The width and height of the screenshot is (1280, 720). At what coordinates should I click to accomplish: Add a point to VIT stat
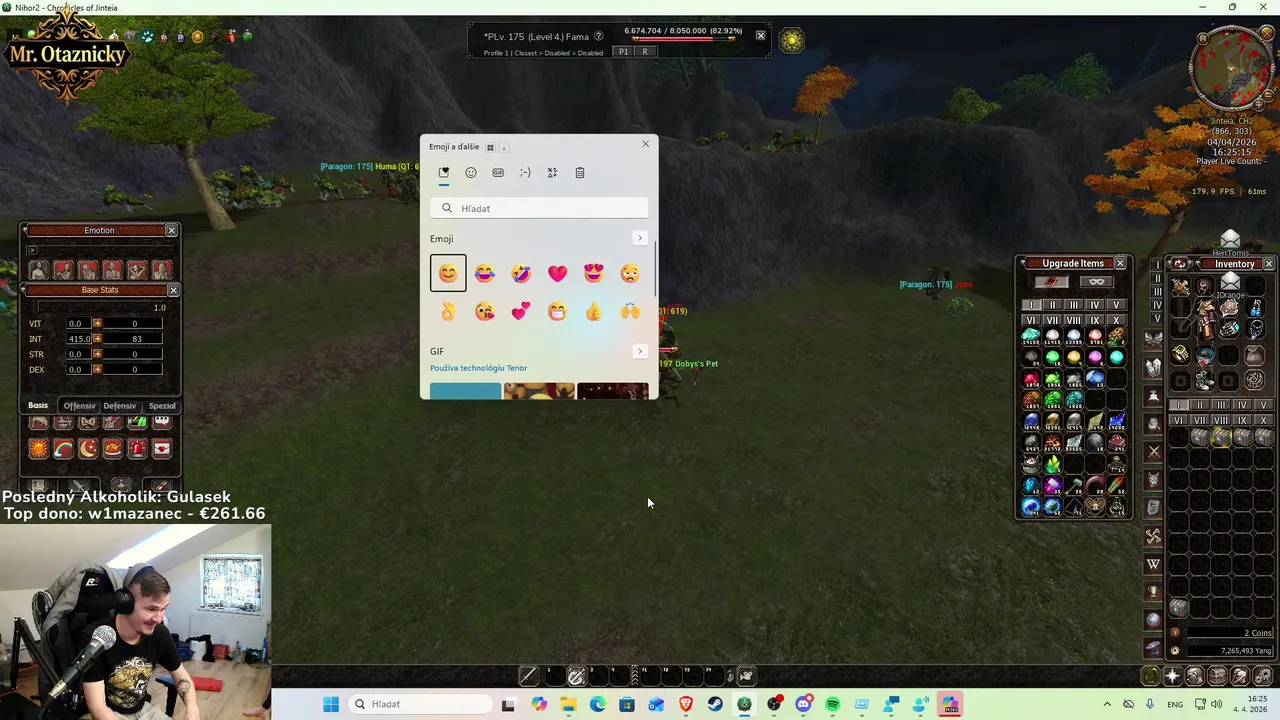click(97, 324)
